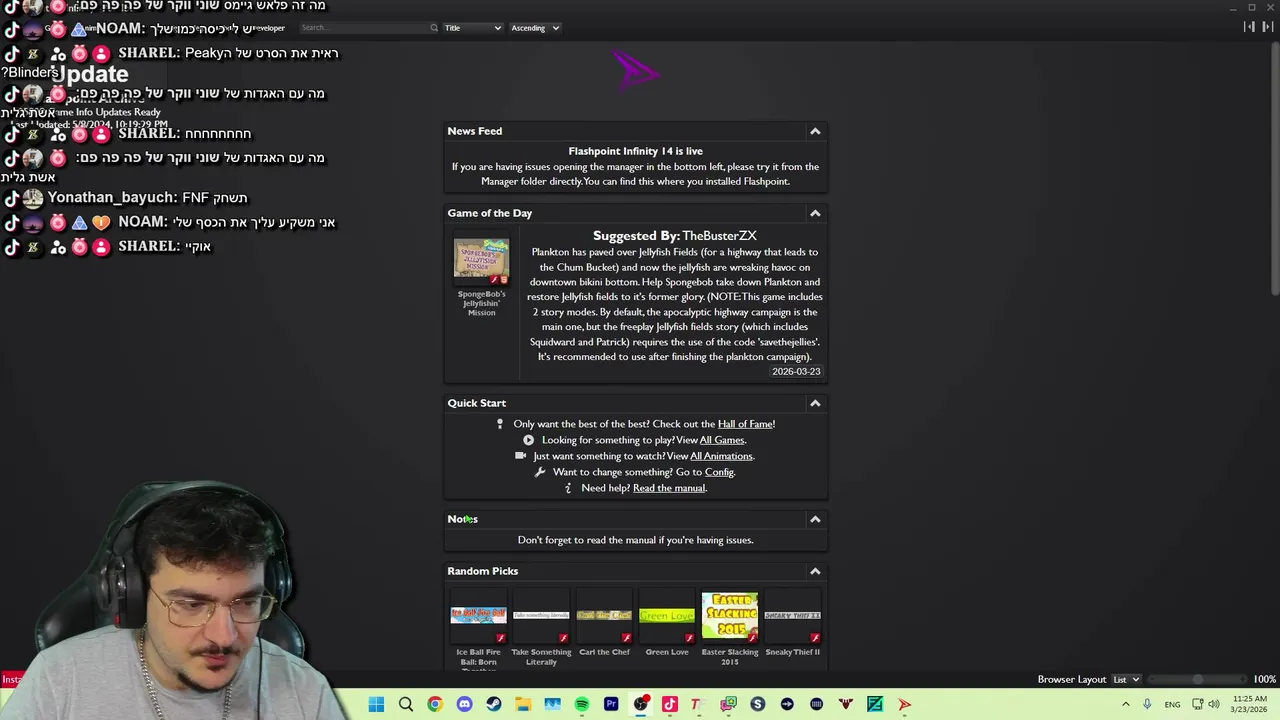Collapse the Game of the Day section
1280x720 pixels.
(815, 213)
